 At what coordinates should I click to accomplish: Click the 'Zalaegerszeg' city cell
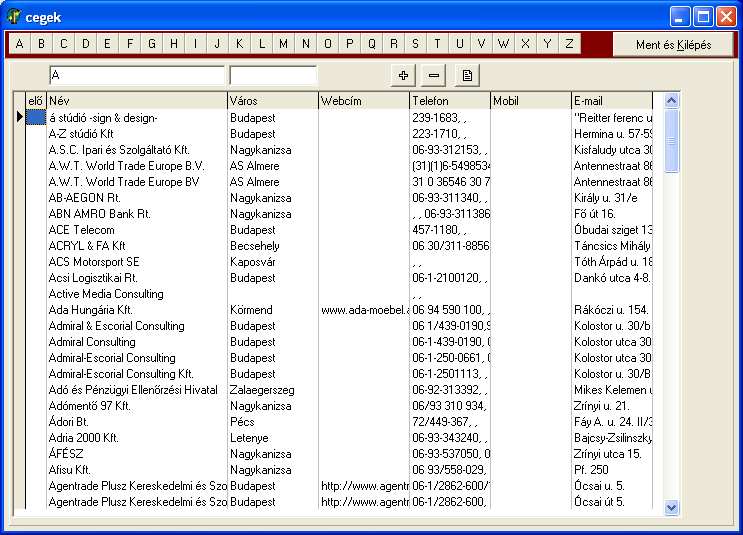(x=273, y=390)
